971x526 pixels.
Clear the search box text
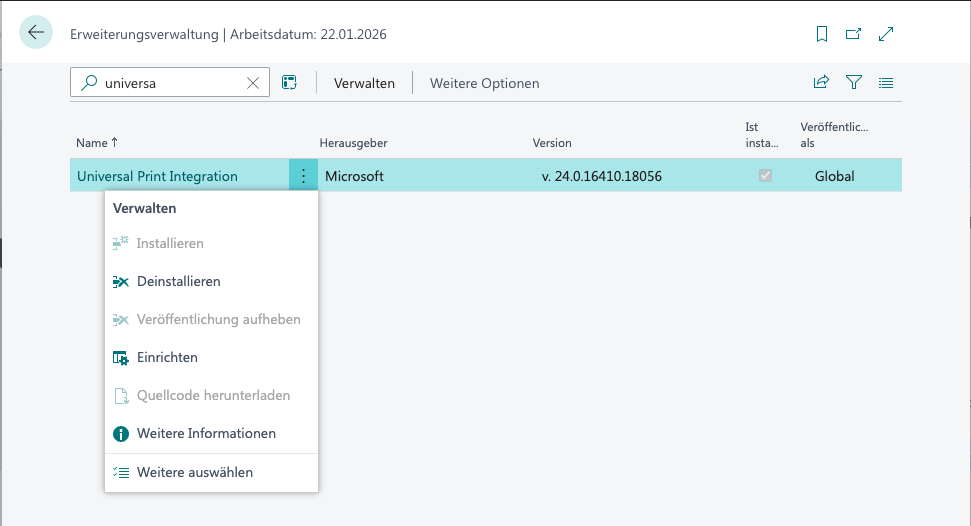253,83
